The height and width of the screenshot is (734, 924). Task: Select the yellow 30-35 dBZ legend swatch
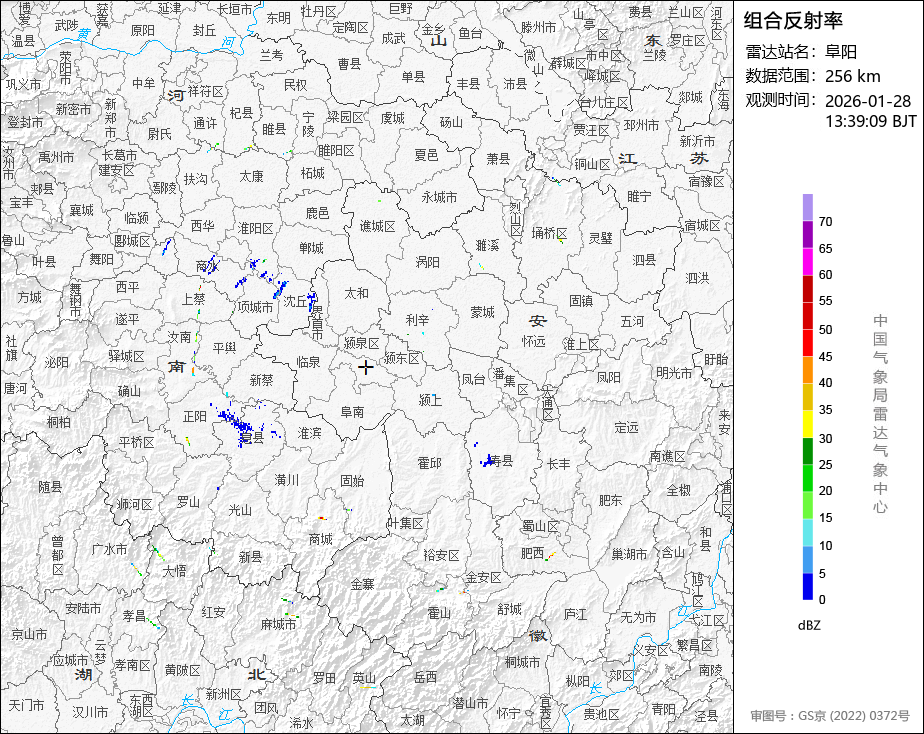click(807, 424)
